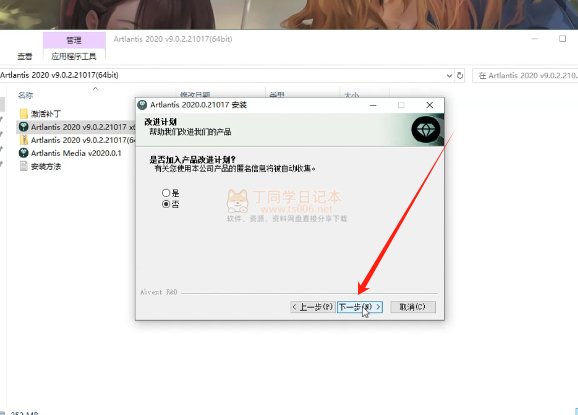Image resolution: width=578 pixels, height=415 pixels.
Task: Click the 下一步 (Next) button
Action: click(x=360, y=307)
